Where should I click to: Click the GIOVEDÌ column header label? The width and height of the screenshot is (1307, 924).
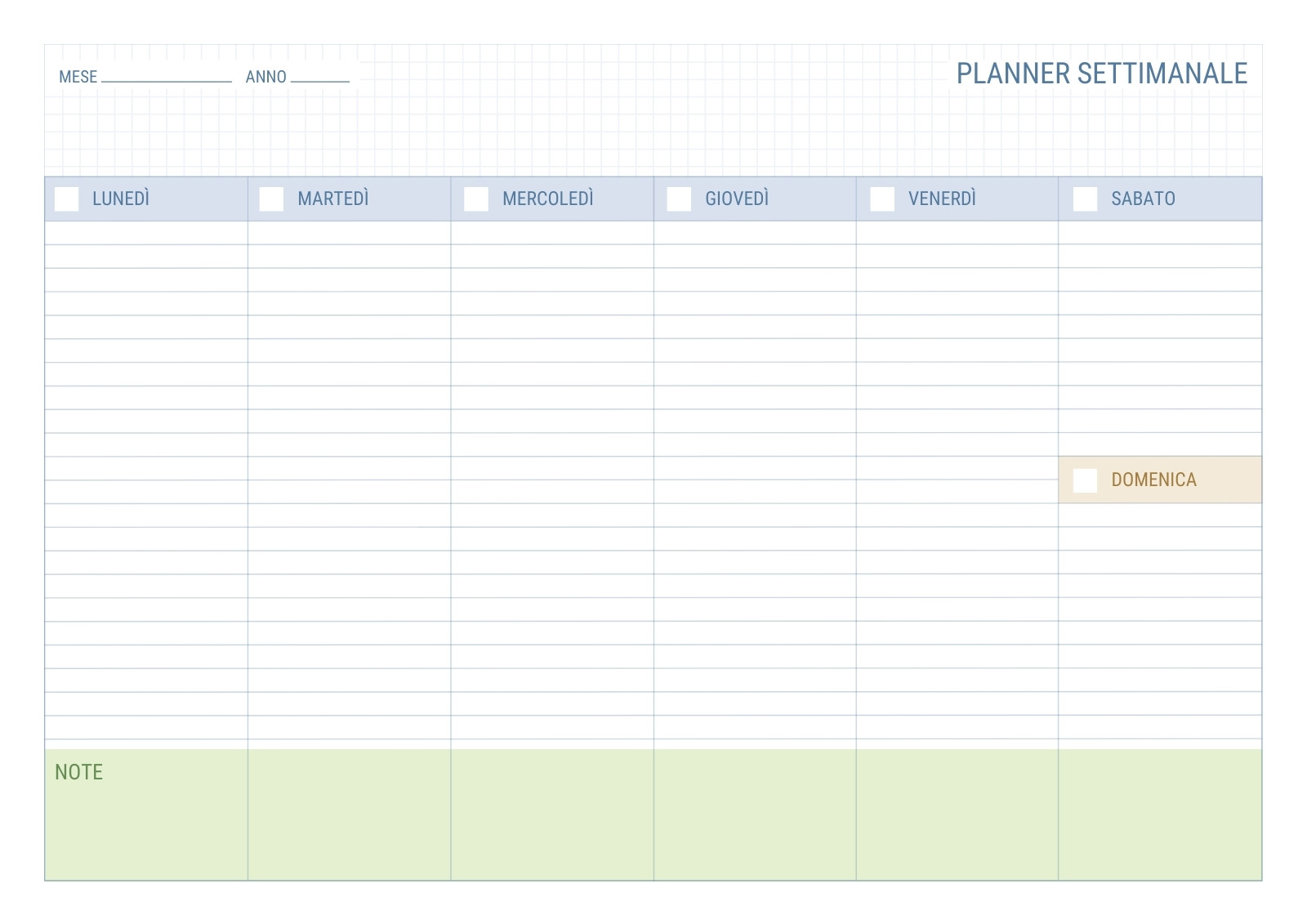pyautogui.click(x=737, y=199)
